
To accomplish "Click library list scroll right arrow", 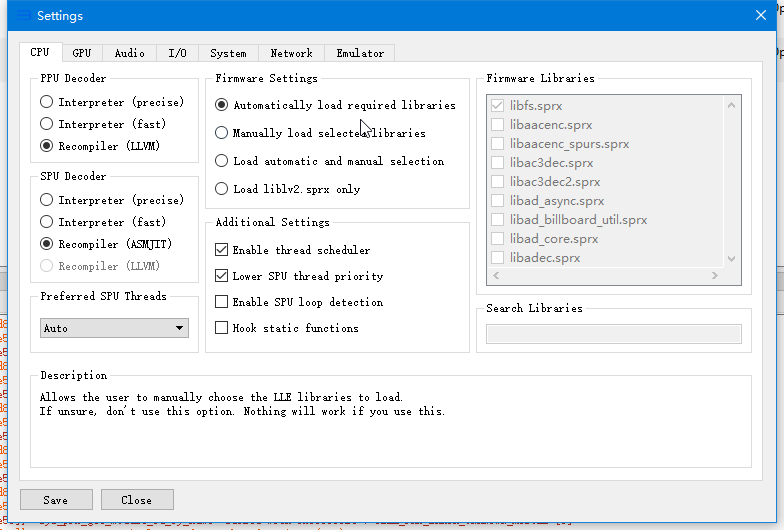I will (x=715, y=276).
